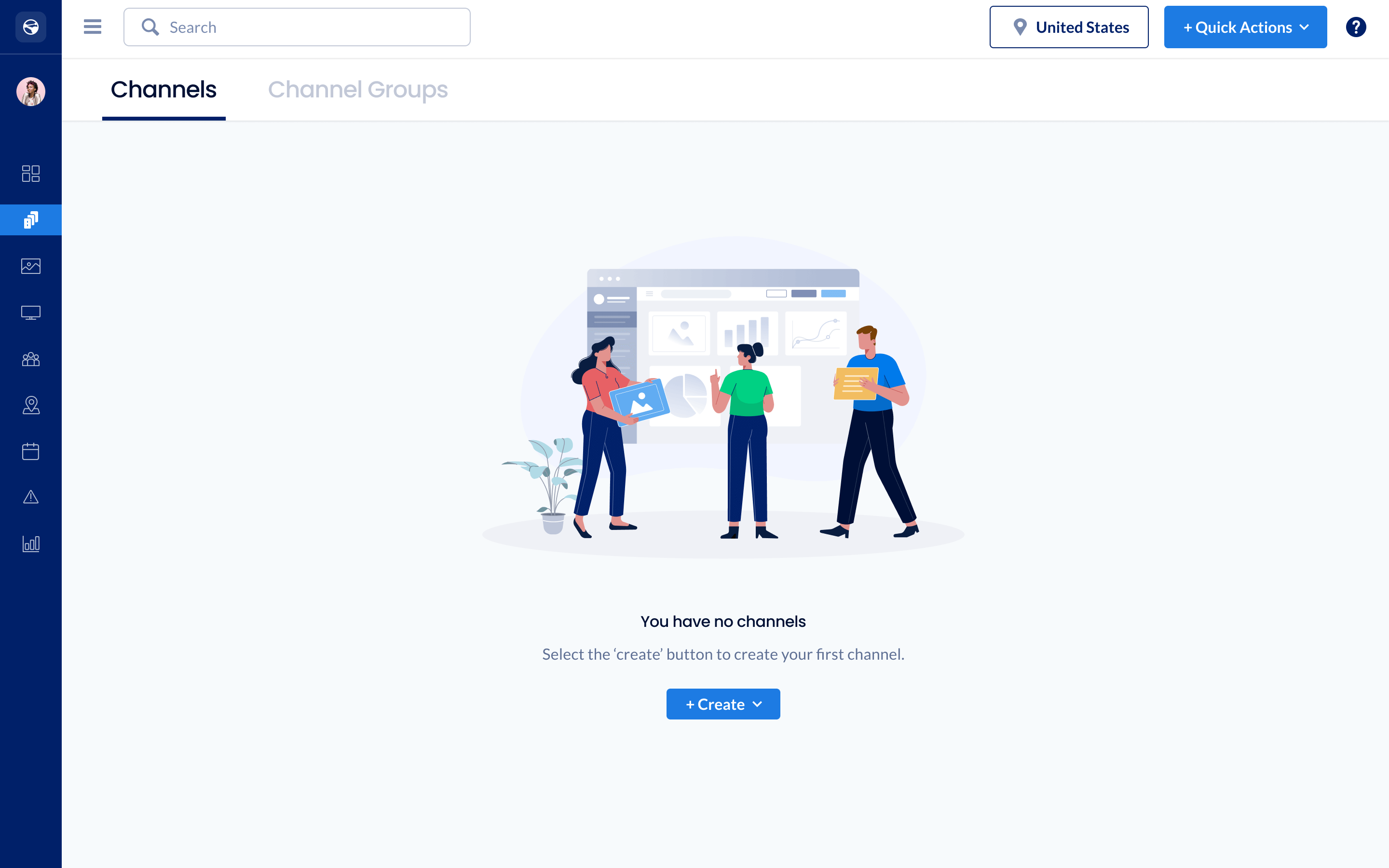Select the Channels icon in sidebar
The image size is (1389, 868).
tap(30, 220)
